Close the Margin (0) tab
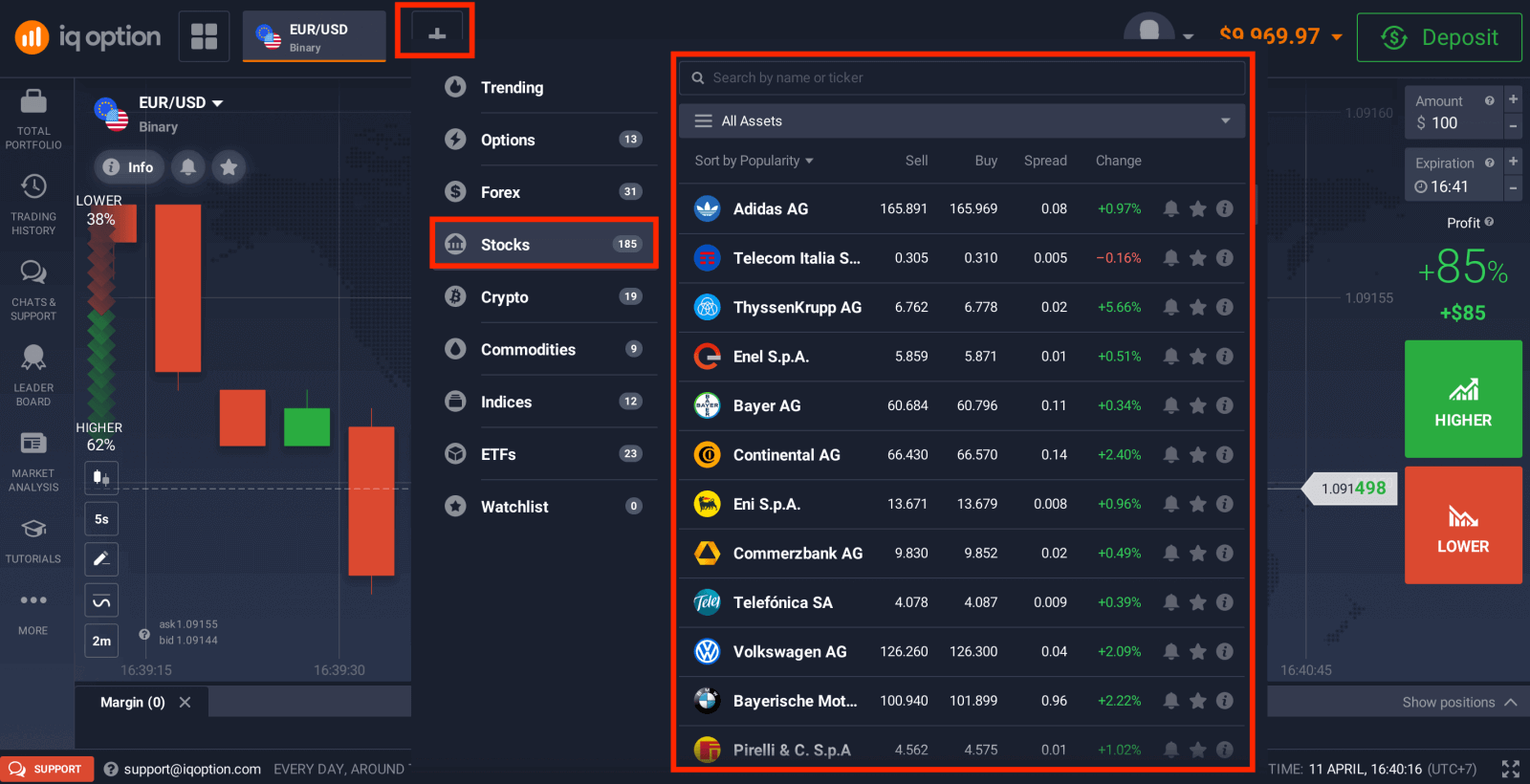 click(186, 702)
